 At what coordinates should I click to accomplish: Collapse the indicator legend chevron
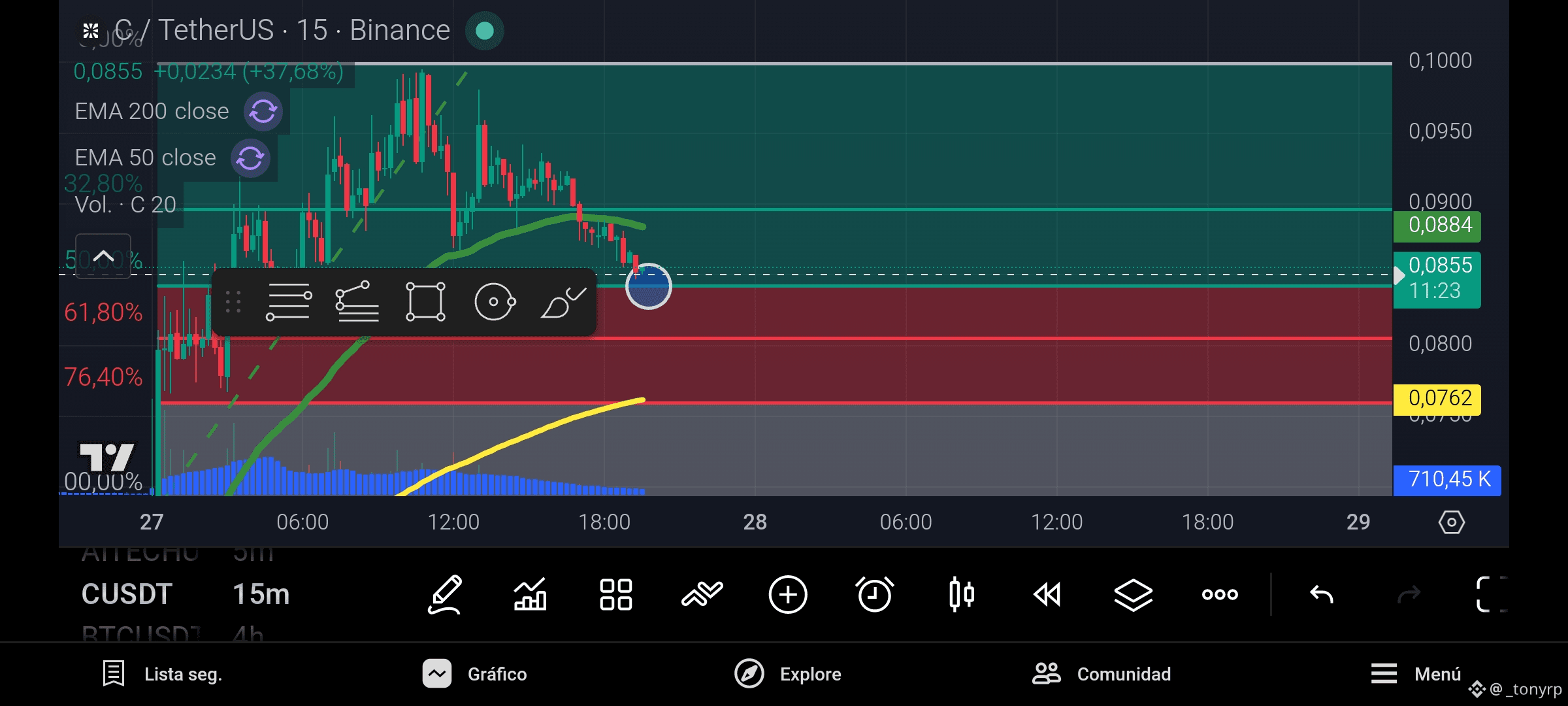click(x=103, y=256)
